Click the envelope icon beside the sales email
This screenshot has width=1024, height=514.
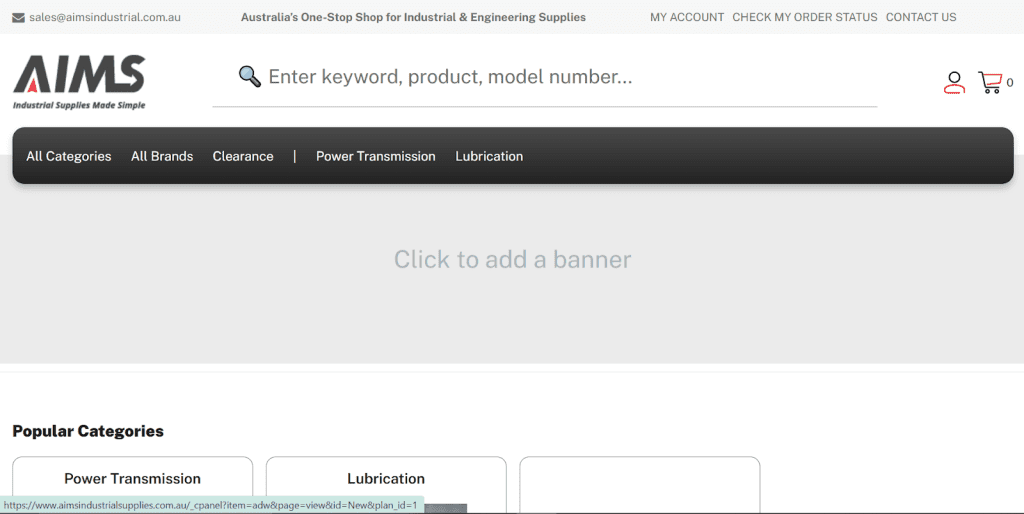(x=18, y=17)
